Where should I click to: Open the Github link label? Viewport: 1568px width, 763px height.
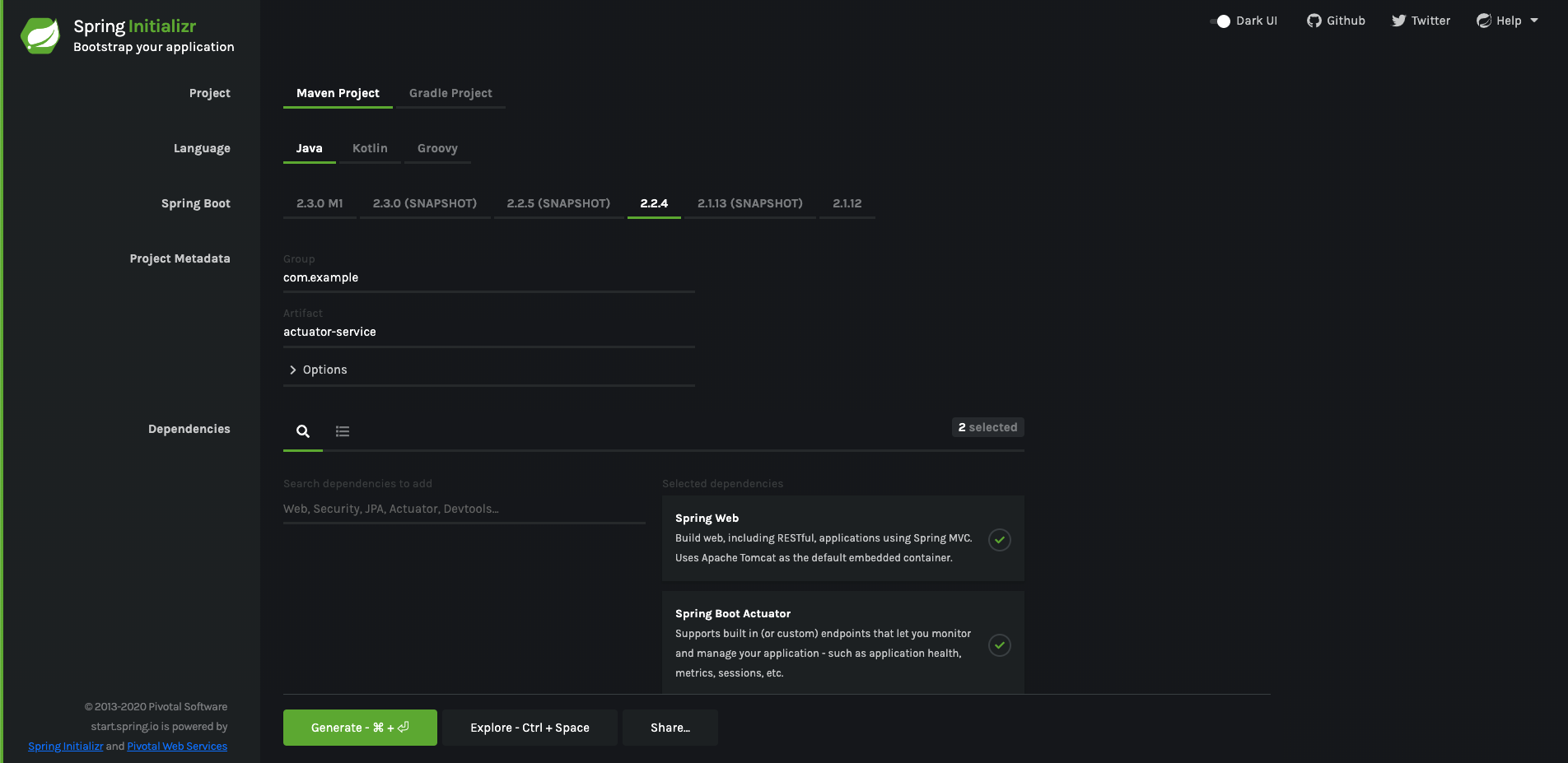coord(1346,21)
